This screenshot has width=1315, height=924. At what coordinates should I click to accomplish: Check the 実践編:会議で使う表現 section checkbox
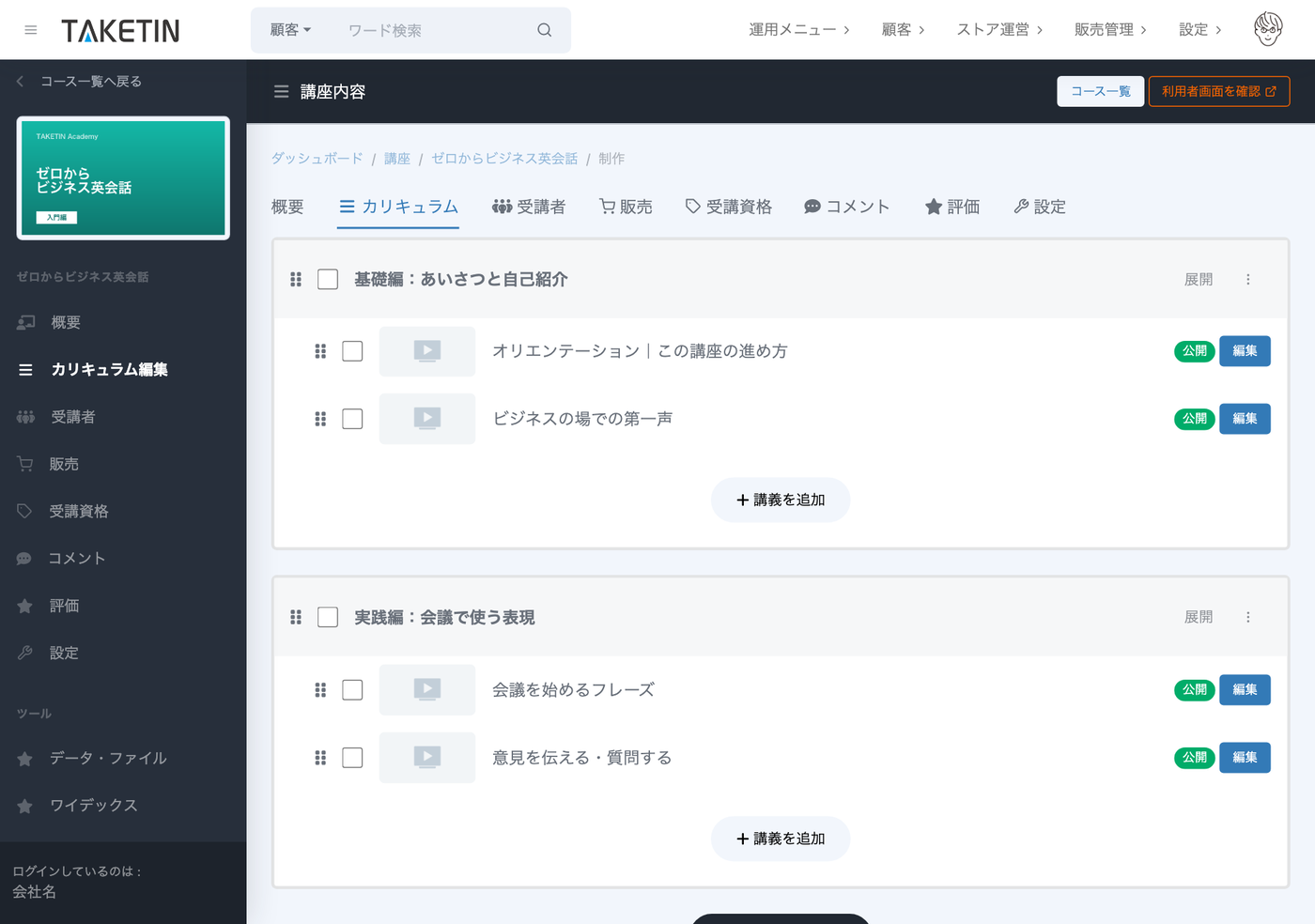pos(328,617)
